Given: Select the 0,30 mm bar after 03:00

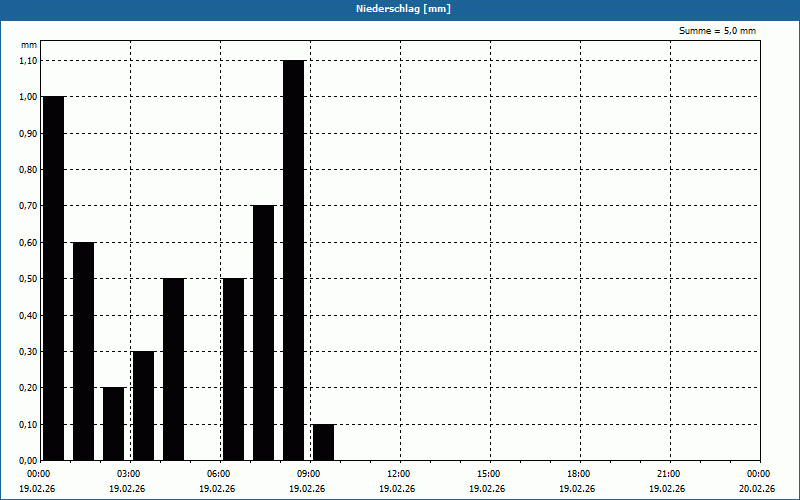Looking at the screenshot, I should tap(143, 406).
